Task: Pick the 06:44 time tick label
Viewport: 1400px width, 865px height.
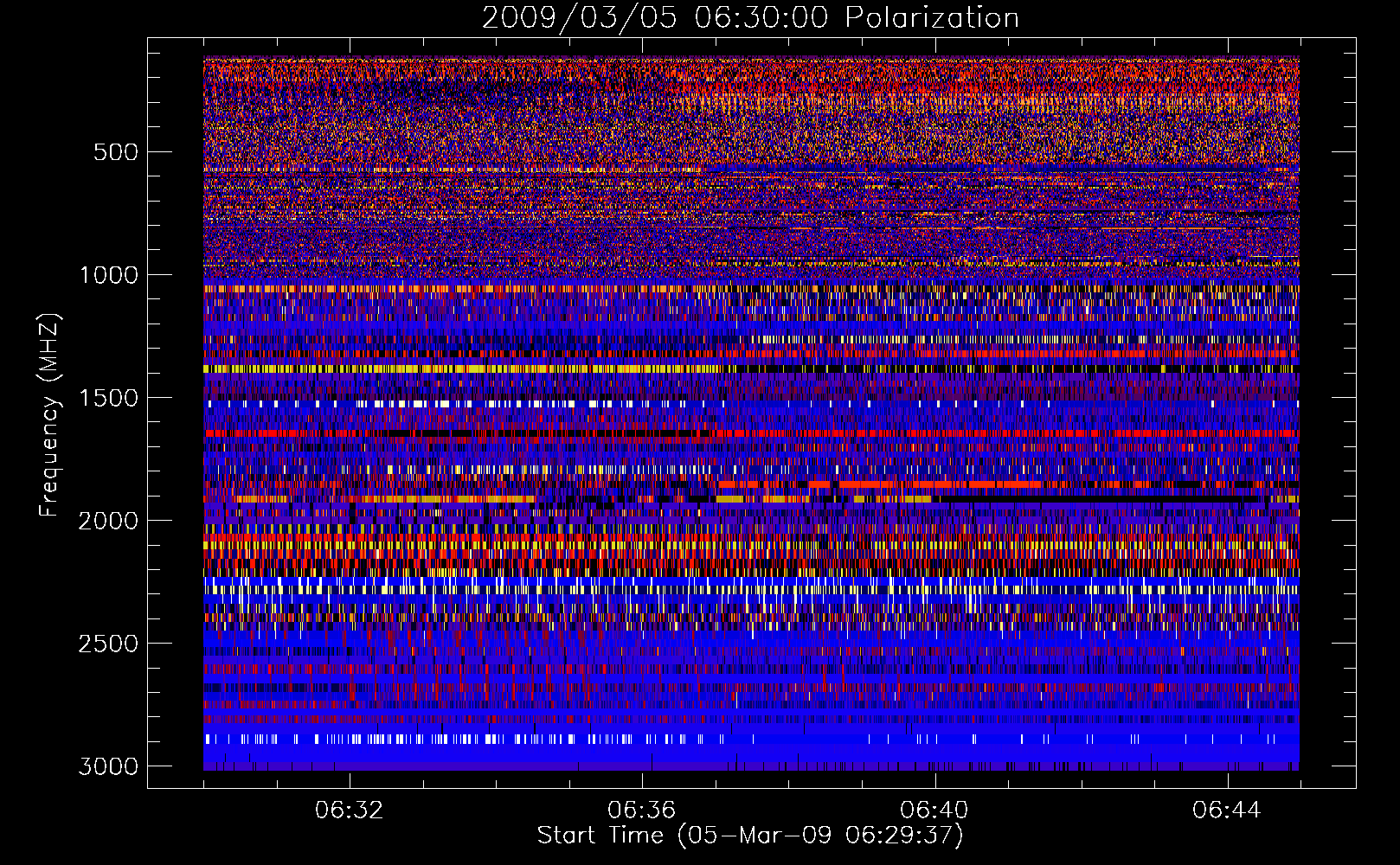Action: point(1226,810)
